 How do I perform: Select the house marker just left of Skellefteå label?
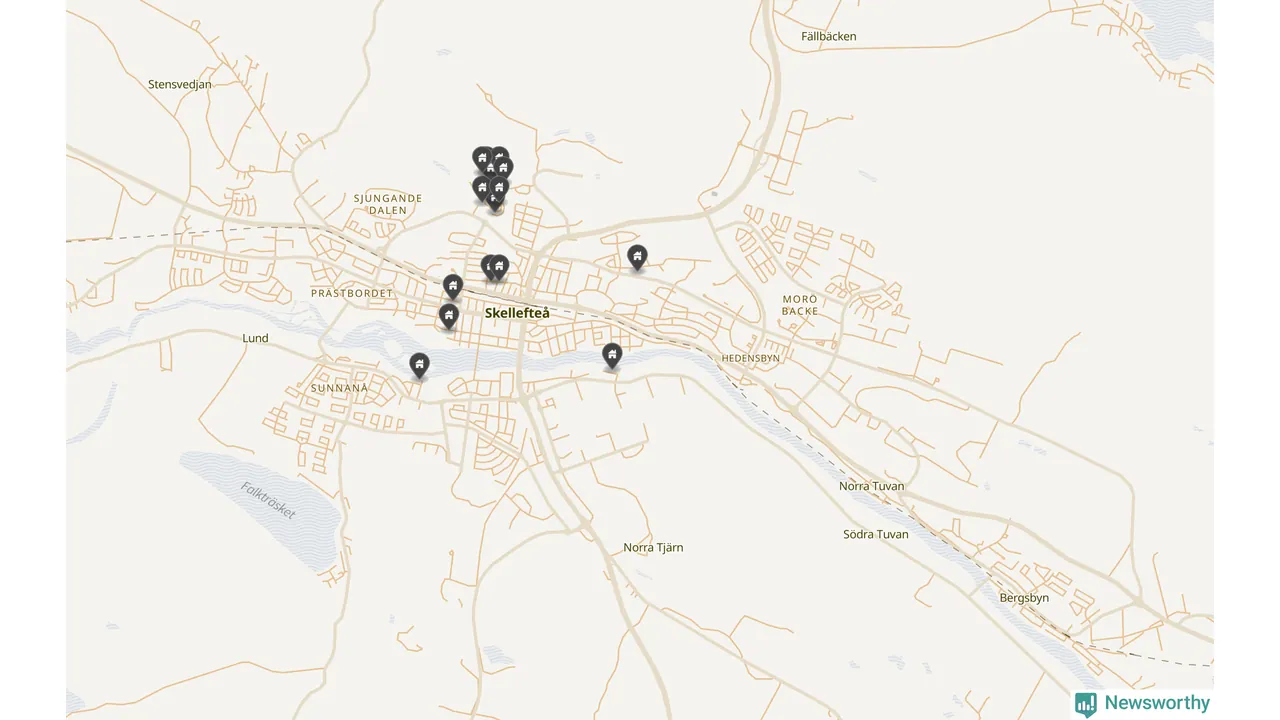(x=449, y=317)
